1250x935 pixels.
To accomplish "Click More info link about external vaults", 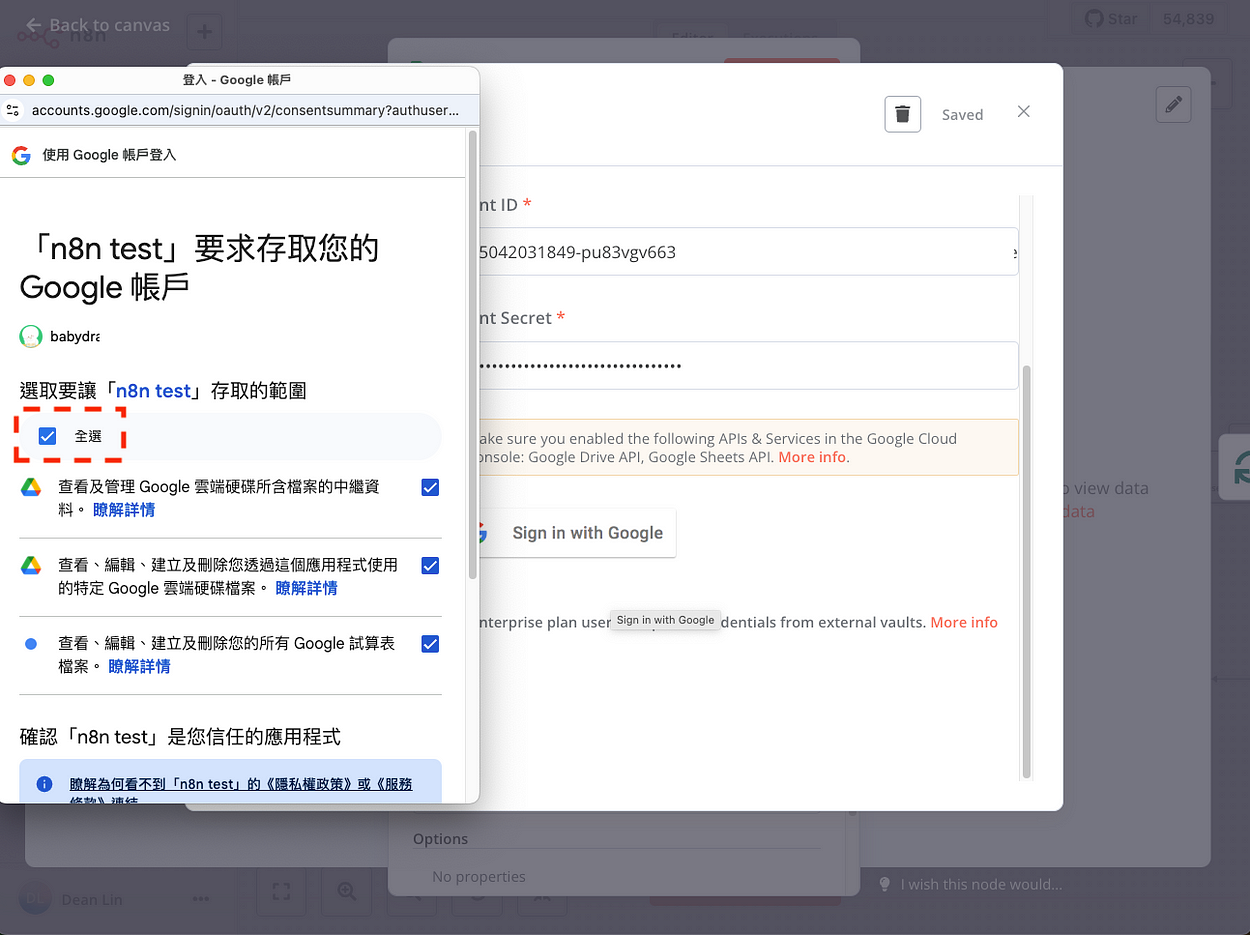I will pyautogui.click(x=964, y=622).
